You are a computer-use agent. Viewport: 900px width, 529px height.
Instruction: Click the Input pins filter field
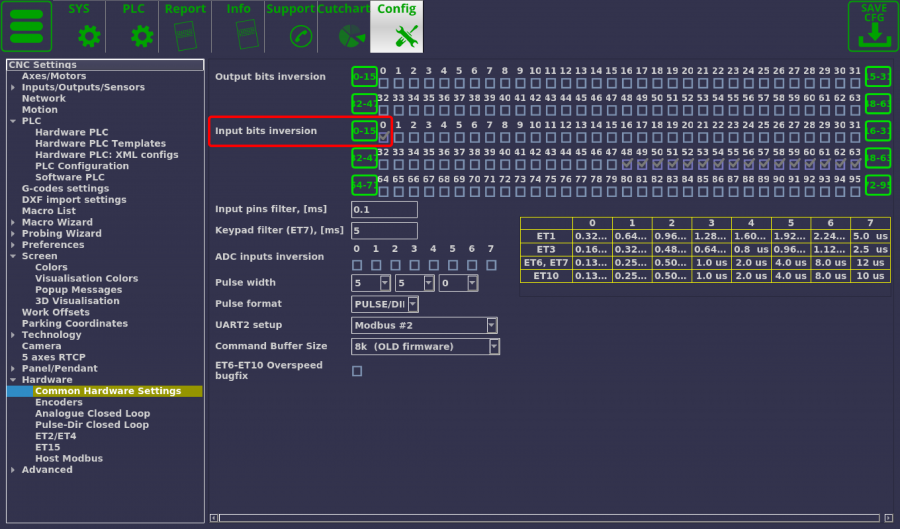[384, 210]
